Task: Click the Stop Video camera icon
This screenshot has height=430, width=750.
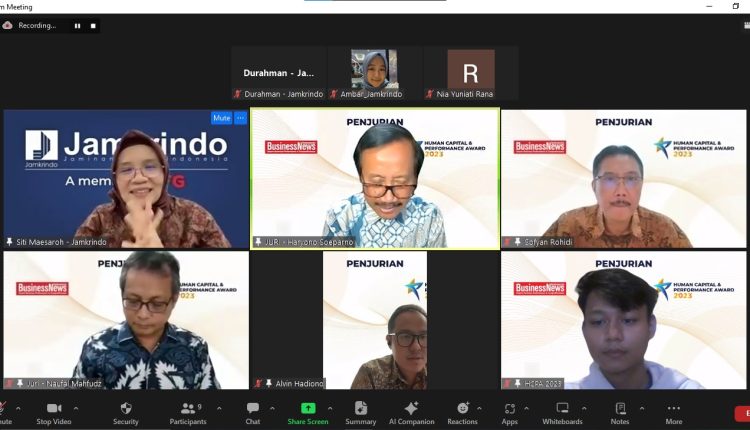Action: click(53, 409)
